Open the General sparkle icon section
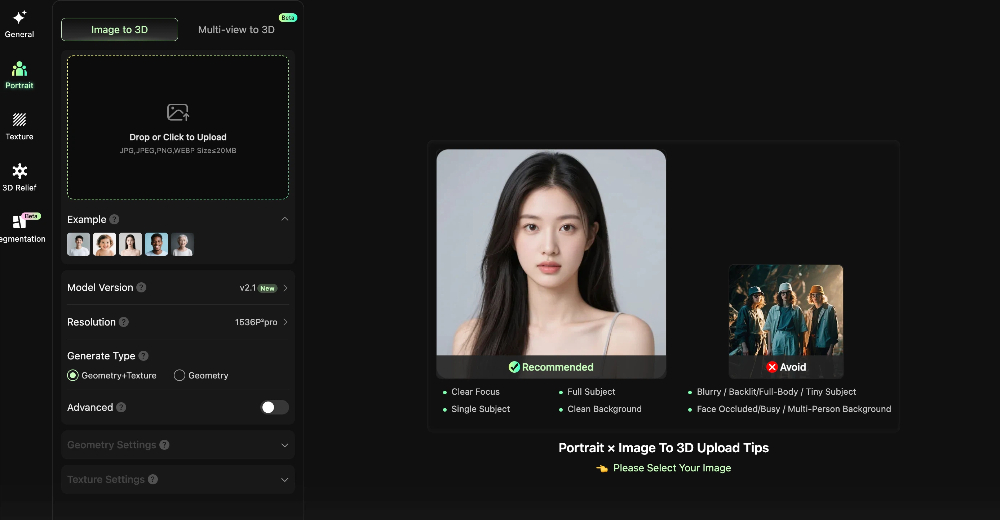1000x520 pixels. tap(19, 18)
